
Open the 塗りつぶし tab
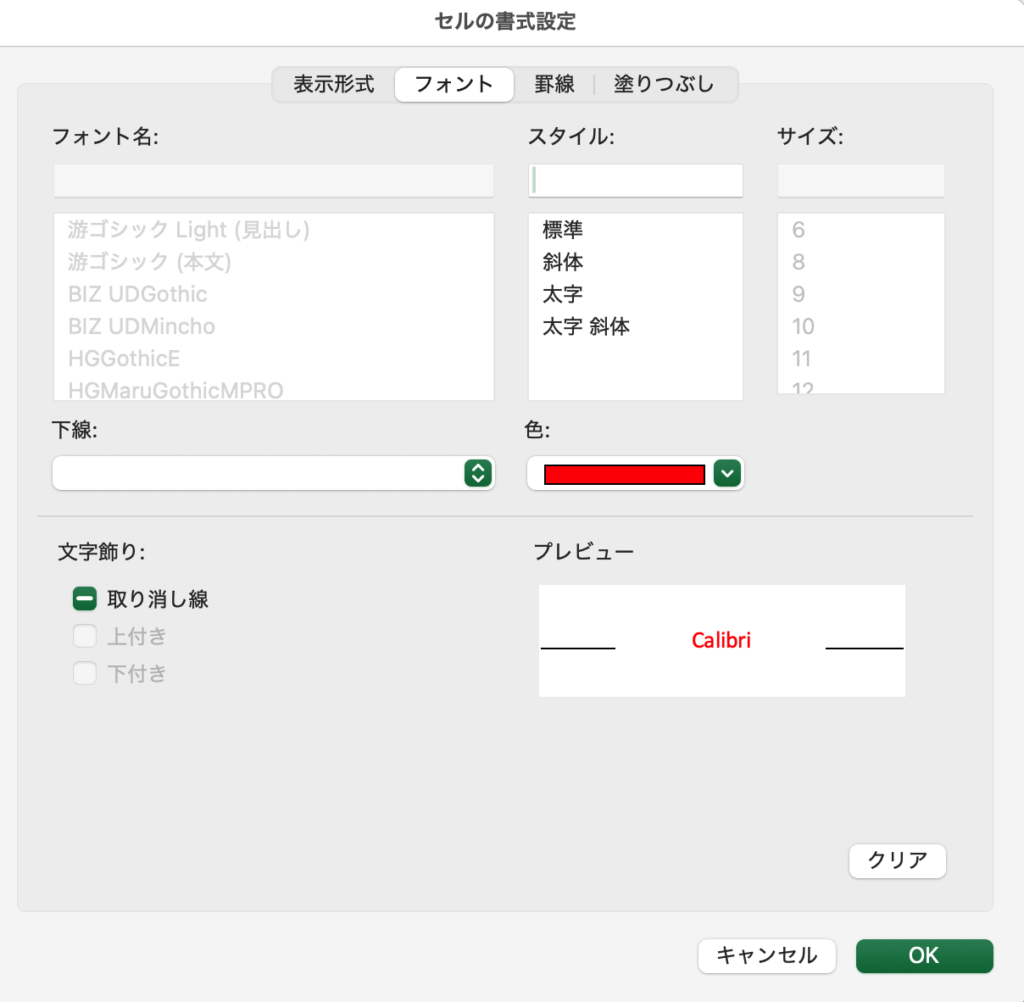664,84
